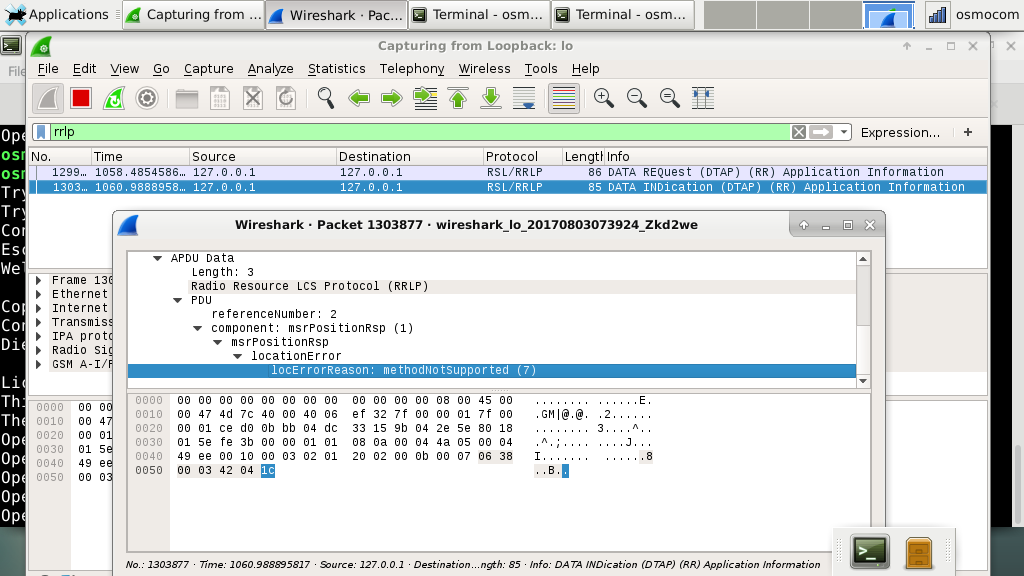
Task: Go back in packet history arrow
Action: [x=359, y=99]
